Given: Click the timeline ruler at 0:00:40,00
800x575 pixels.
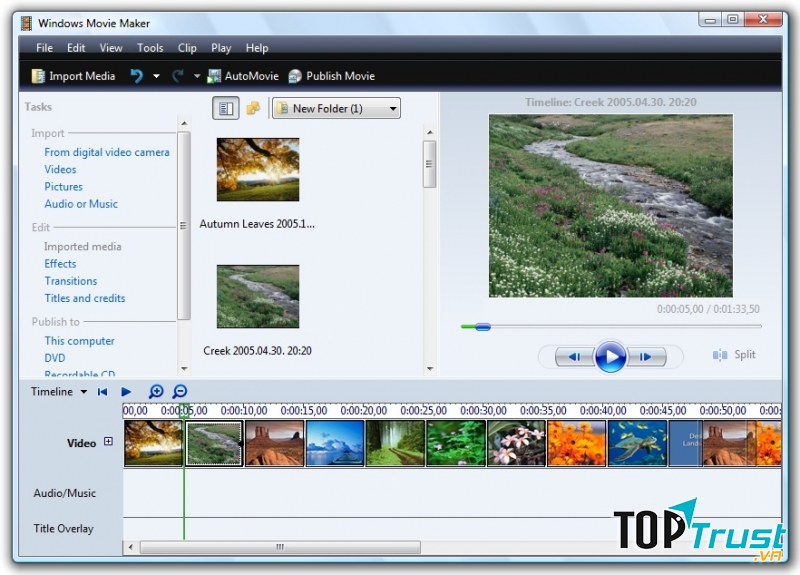Looking at the screenshot, I should (604, 411).
